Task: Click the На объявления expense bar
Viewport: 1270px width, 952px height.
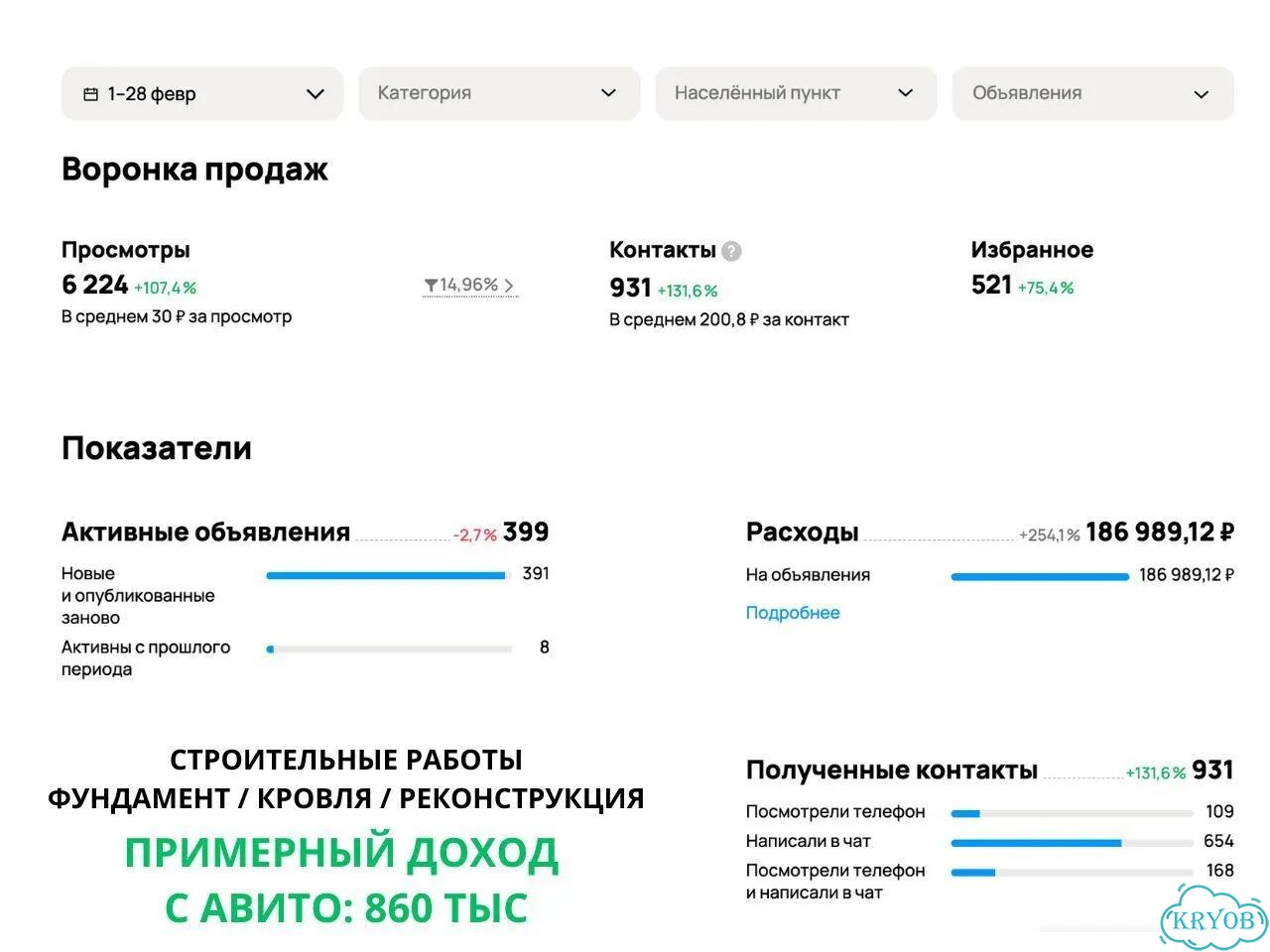Action: pos(1040,576)
